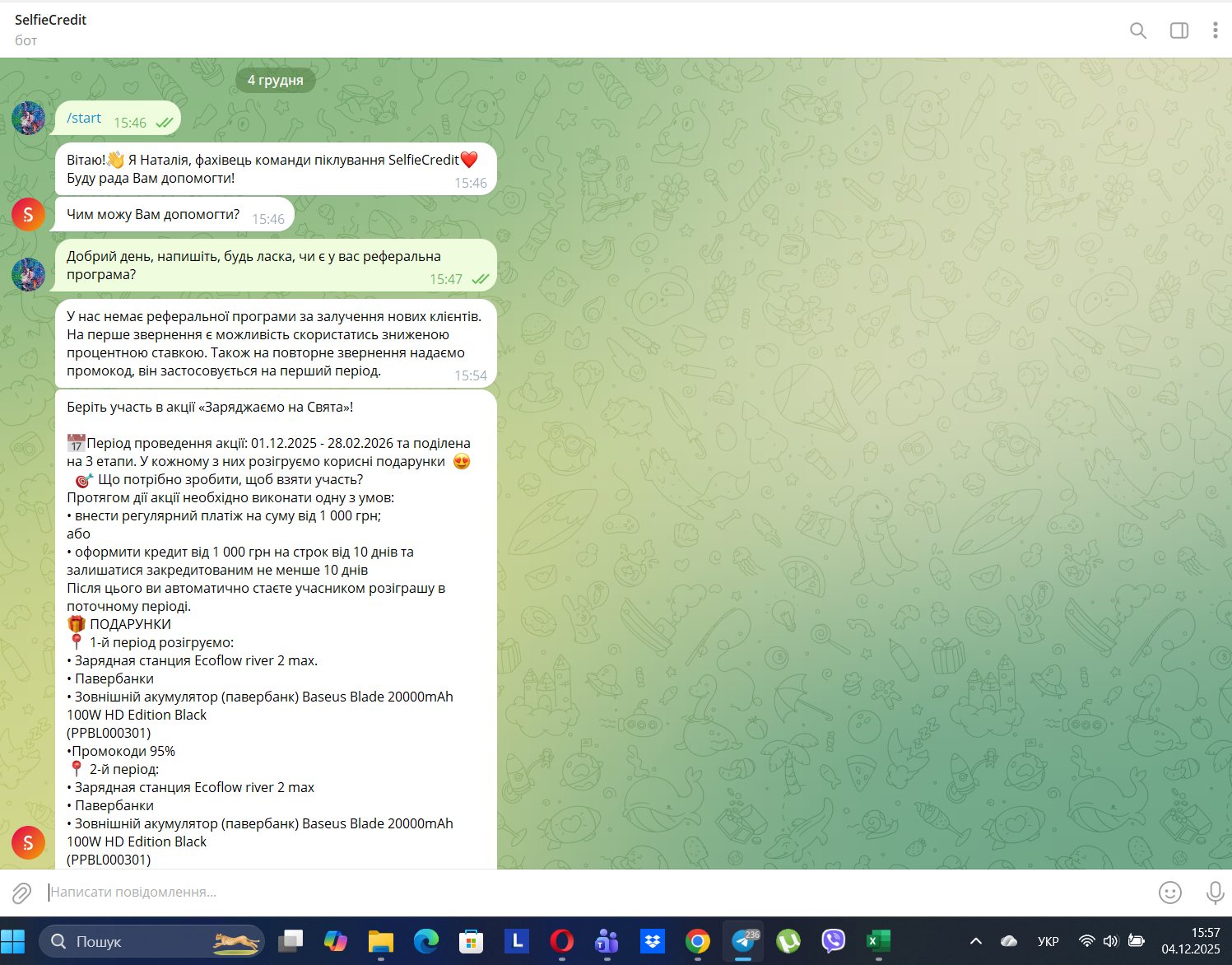Click the message about no referral program
The height and width of the screenshot is (965, 1232).
pyautogui.click(x=276, y=343)
